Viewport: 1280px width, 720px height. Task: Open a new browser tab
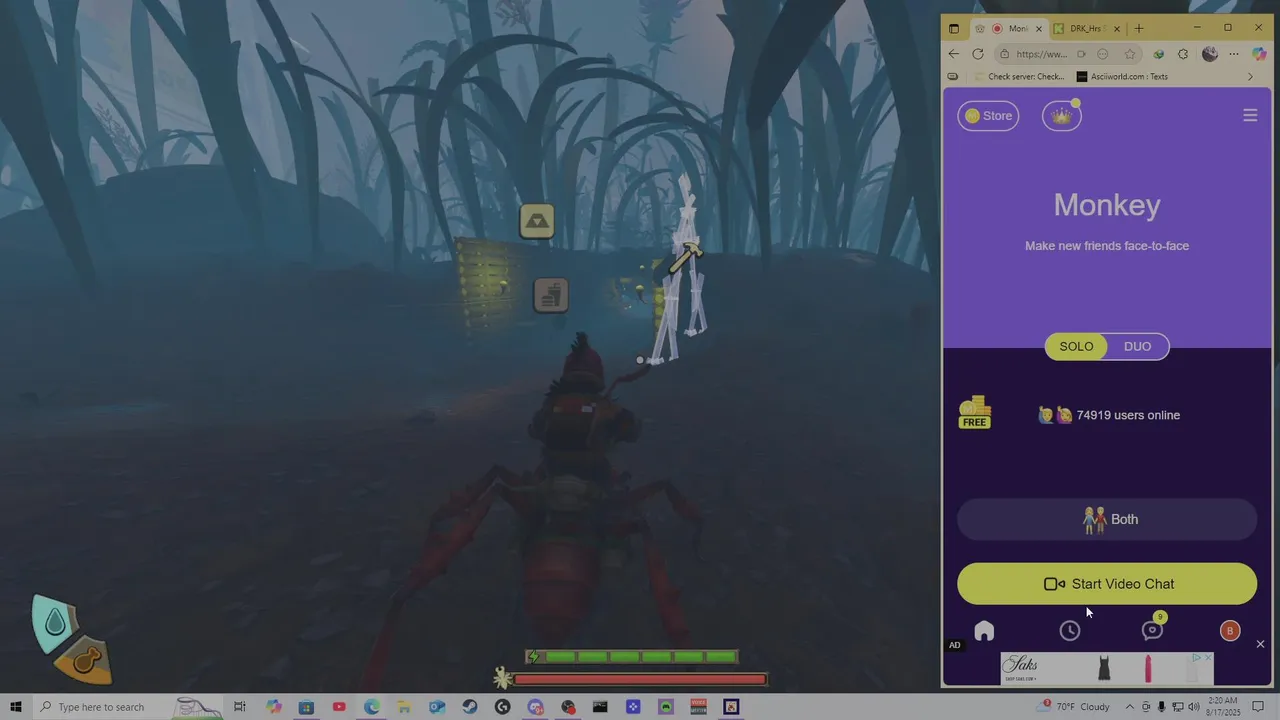pyautogui.click(x=1139, y=28)
